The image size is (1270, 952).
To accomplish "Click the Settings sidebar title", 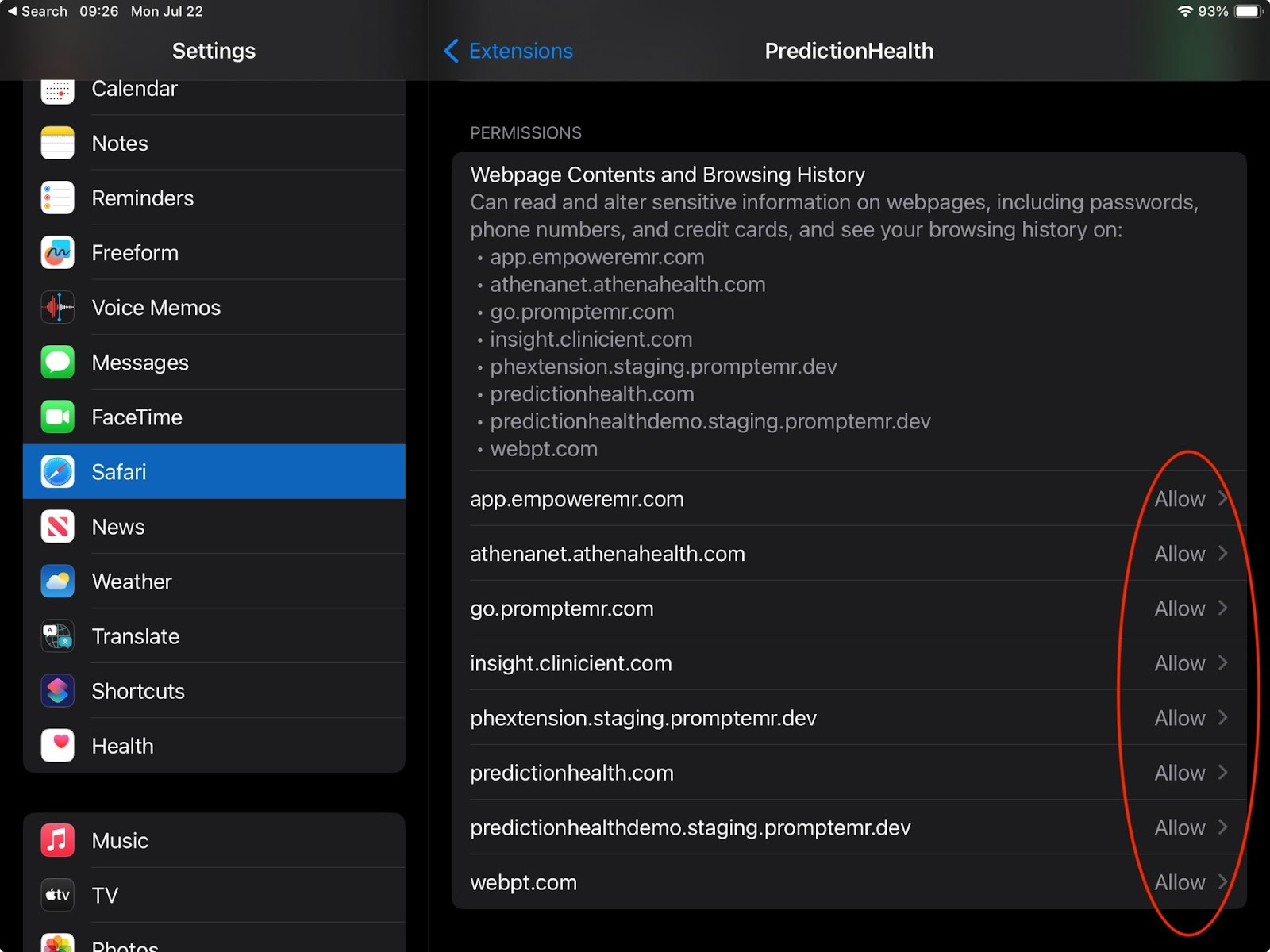I will [x=214, y=51].
